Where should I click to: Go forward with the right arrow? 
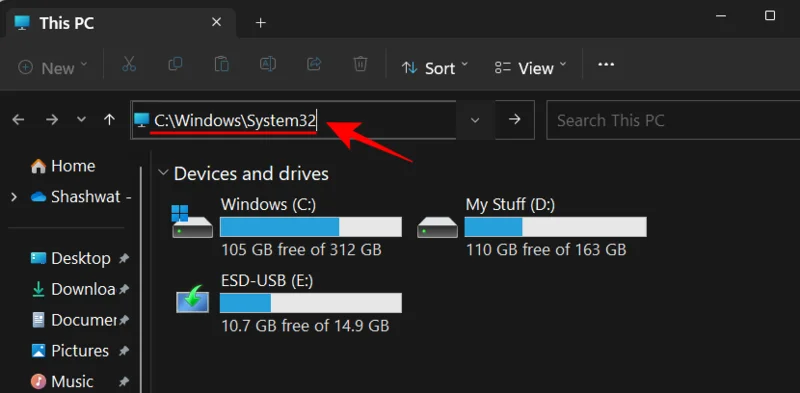tap(52, 119)
